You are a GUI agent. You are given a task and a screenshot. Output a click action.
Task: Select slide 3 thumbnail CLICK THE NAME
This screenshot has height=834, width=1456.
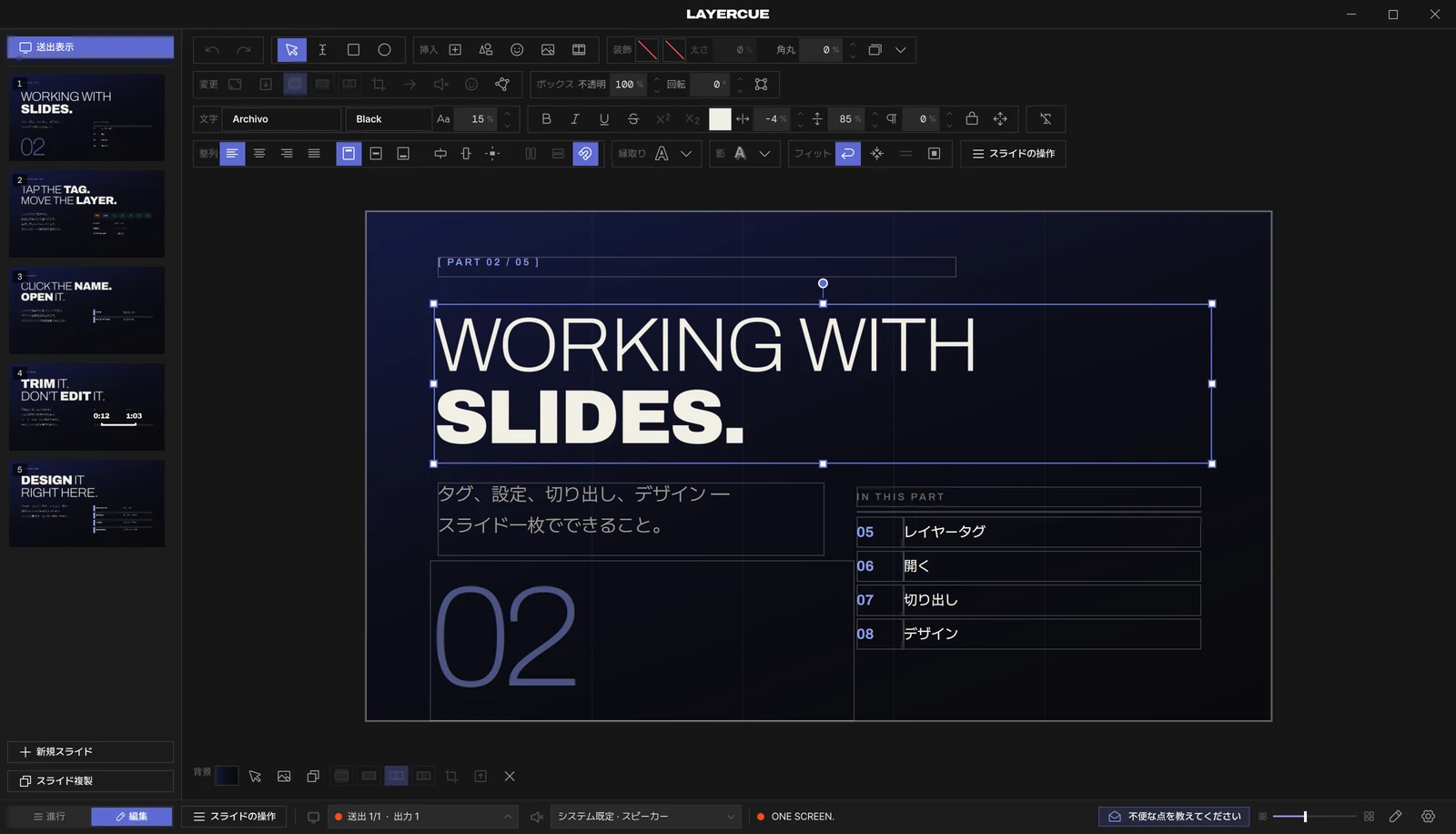87,310
